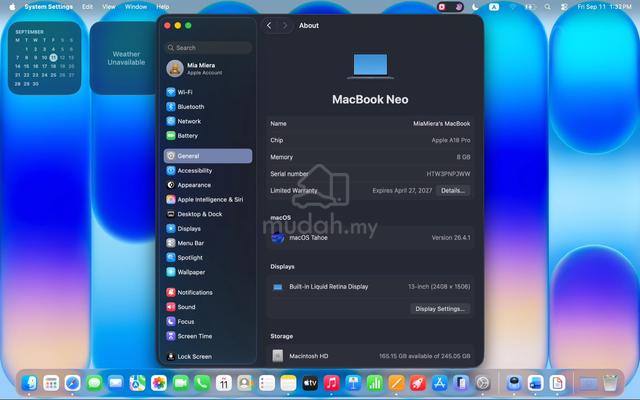
Task: Open Finder from the Dock
Action: coord(29,383)
